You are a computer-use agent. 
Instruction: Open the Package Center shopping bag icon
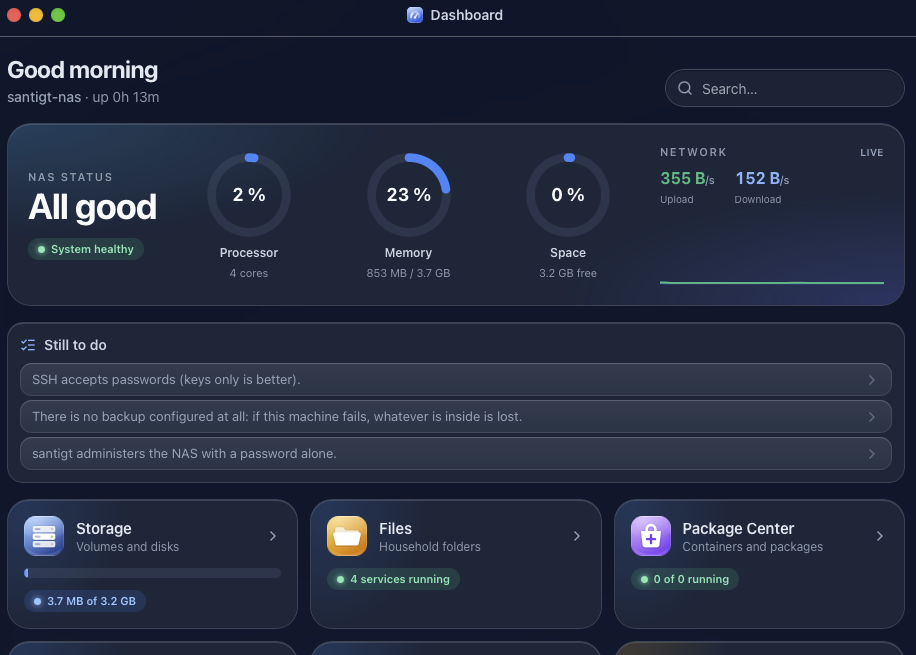651,536
